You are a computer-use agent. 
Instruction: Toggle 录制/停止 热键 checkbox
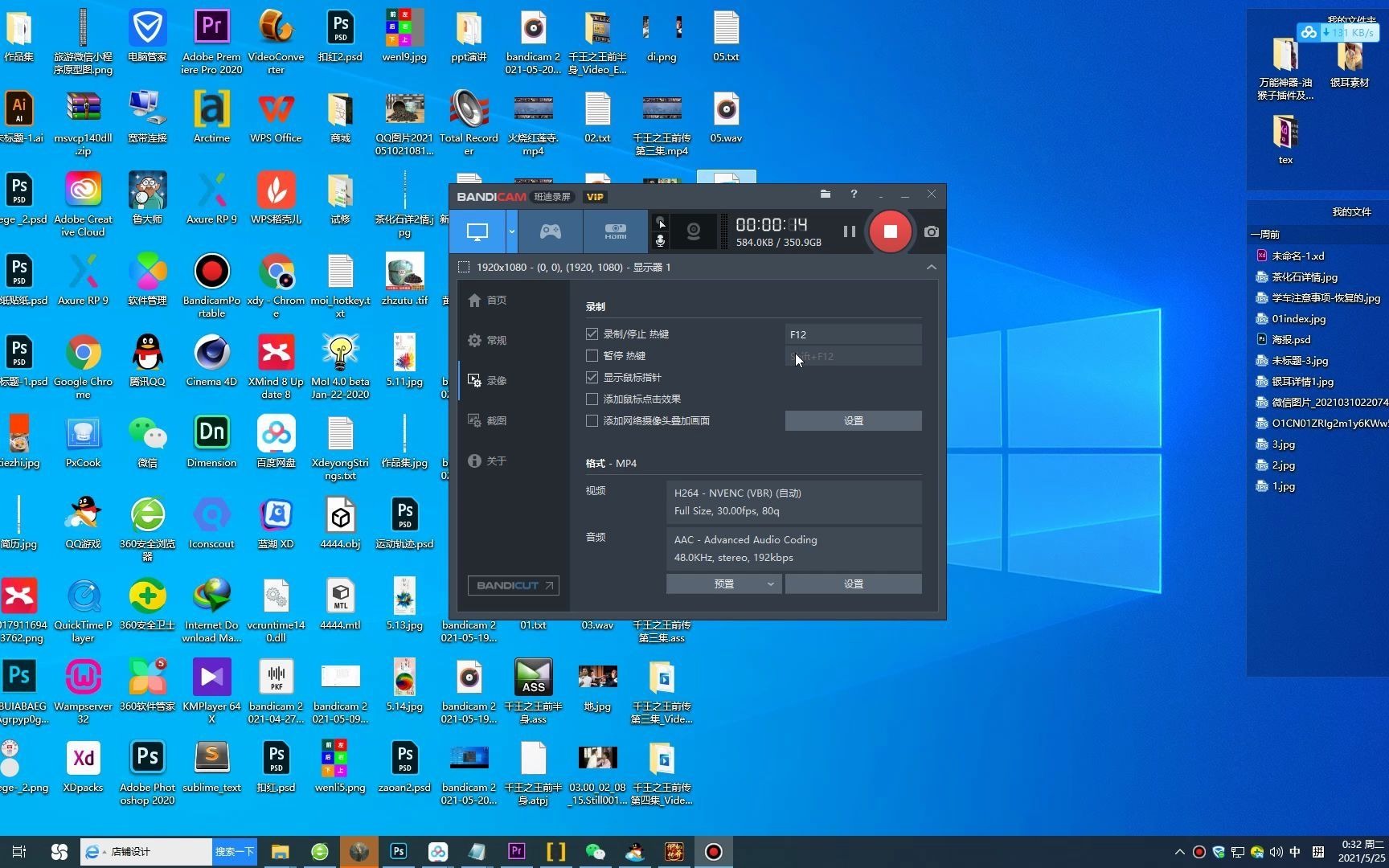(x=592, y=334)
